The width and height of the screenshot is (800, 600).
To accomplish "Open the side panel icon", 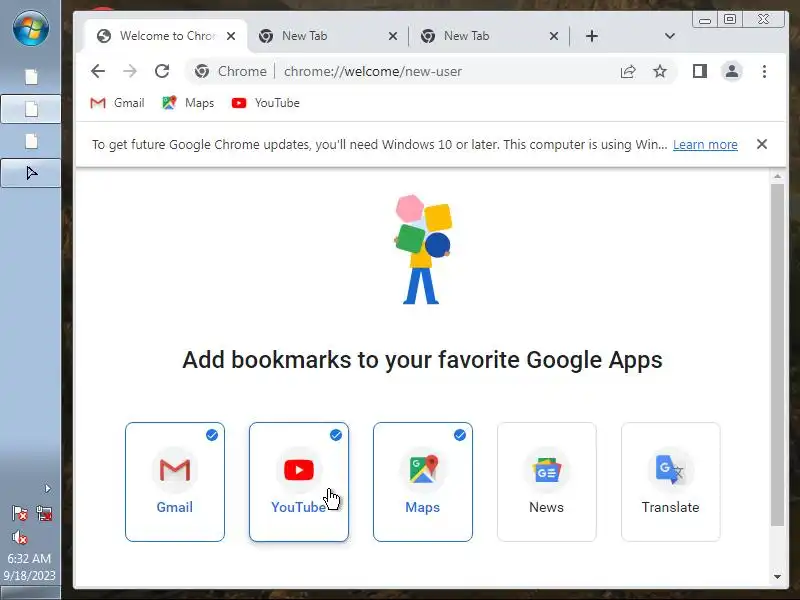I will click(699, 71).
